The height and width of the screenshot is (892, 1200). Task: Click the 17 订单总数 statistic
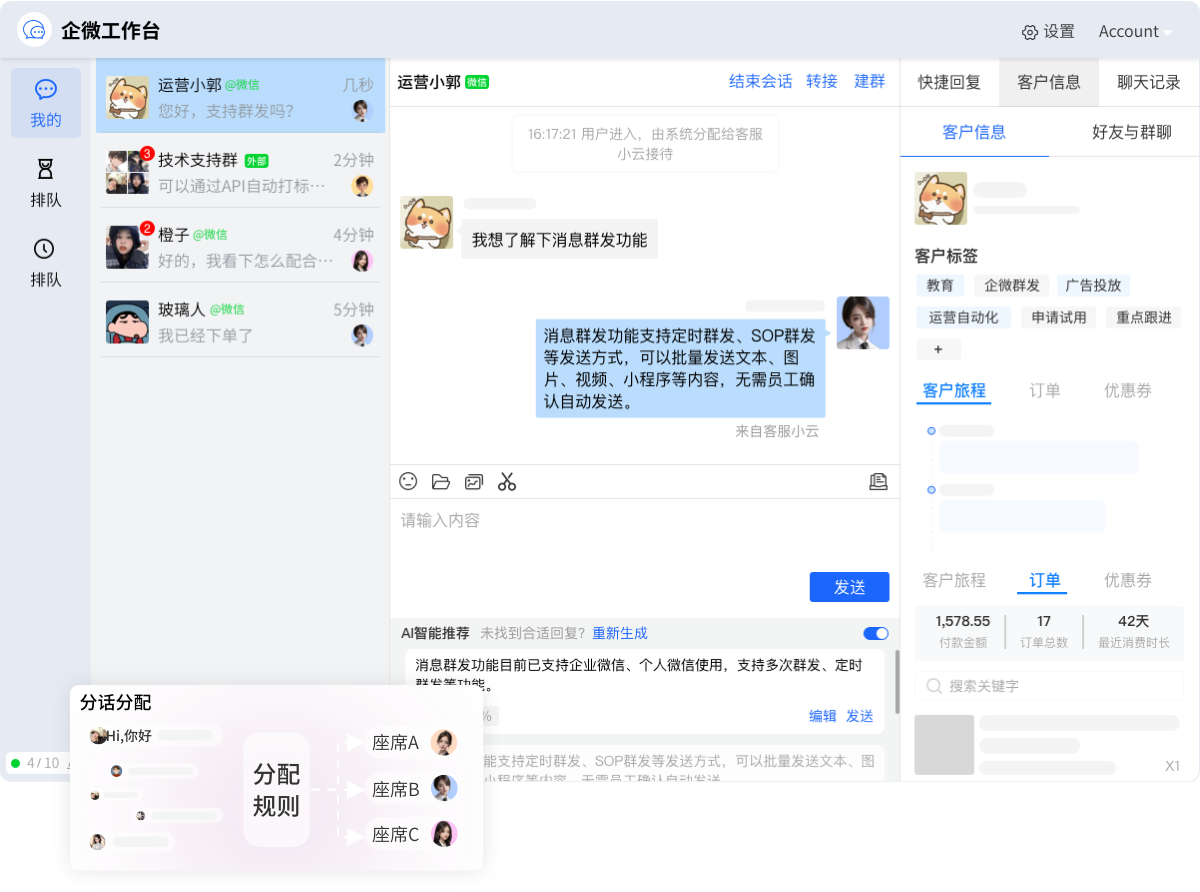coord(1044,631)
